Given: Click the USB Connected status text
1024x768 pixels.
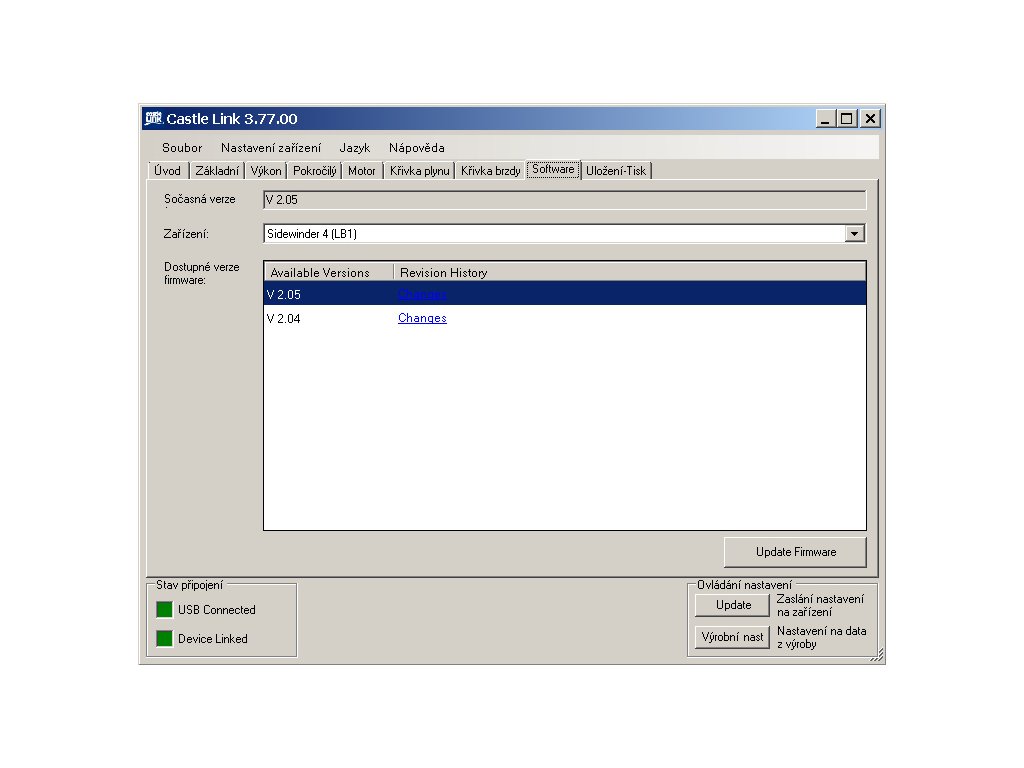Looking at the screenshot, I should 217,609.
